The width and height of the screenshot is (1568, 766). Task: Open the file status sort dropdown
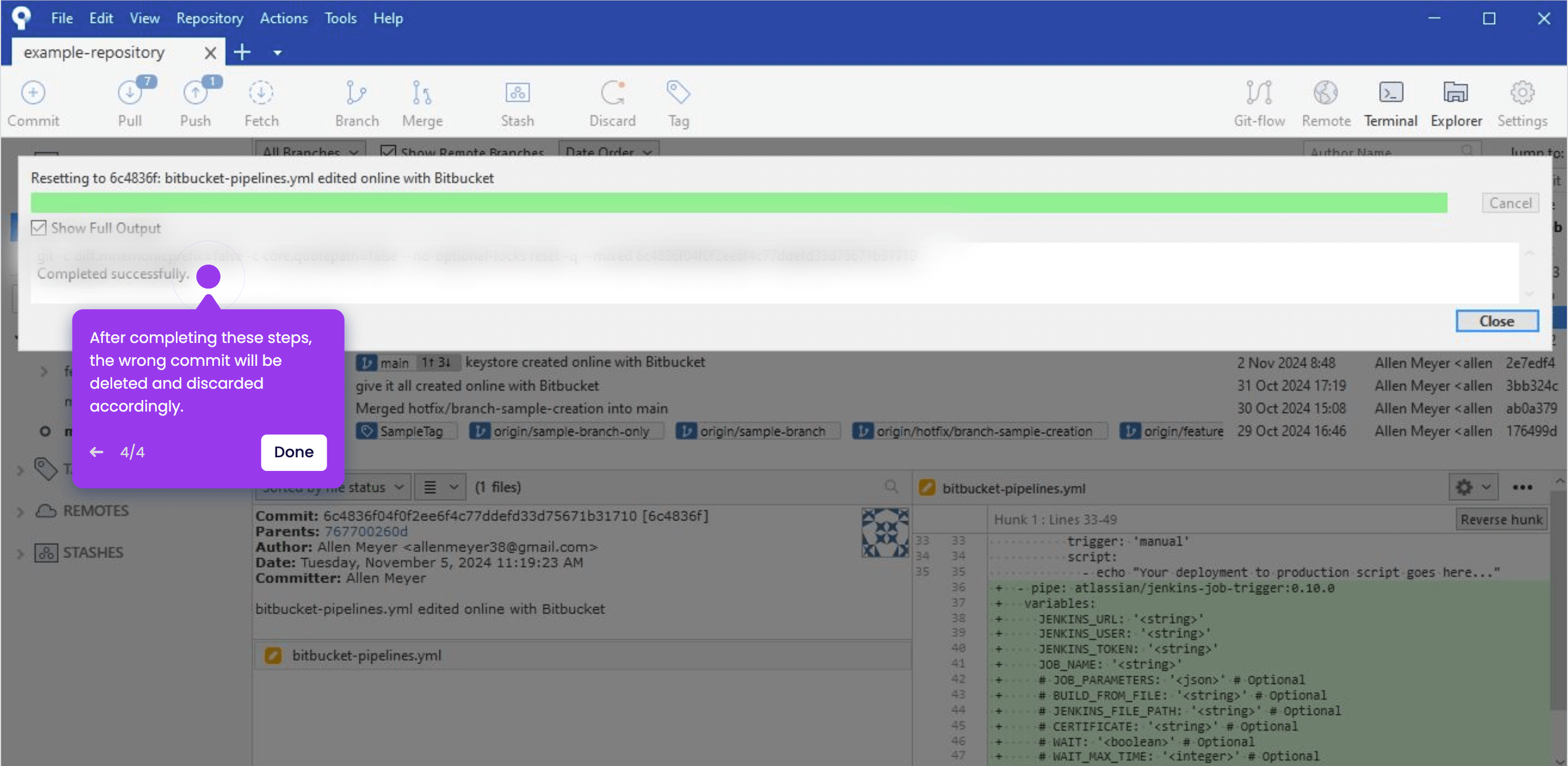click(x=334, y=487)
